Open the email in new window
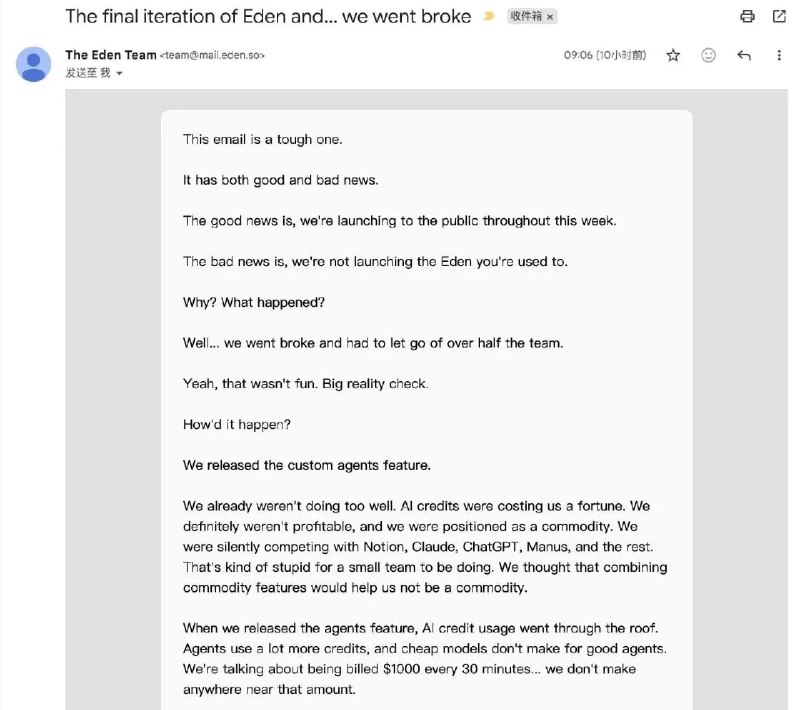The width and height of the screenshot is (800, 710). point(779,16)
